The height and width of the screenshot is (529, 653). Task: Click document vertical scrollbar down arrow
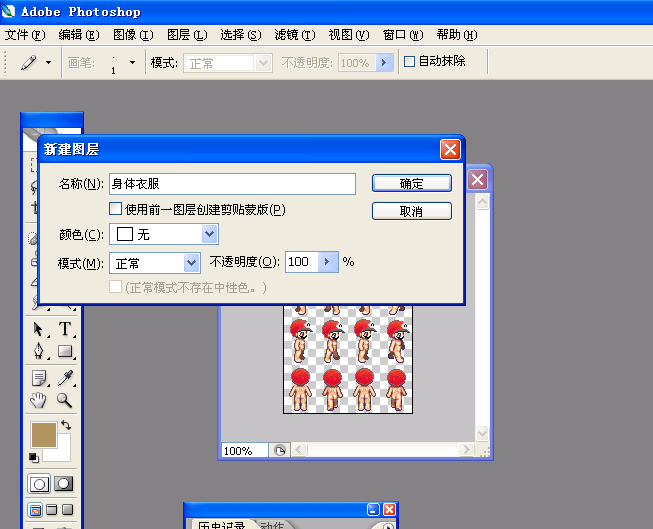482,433
